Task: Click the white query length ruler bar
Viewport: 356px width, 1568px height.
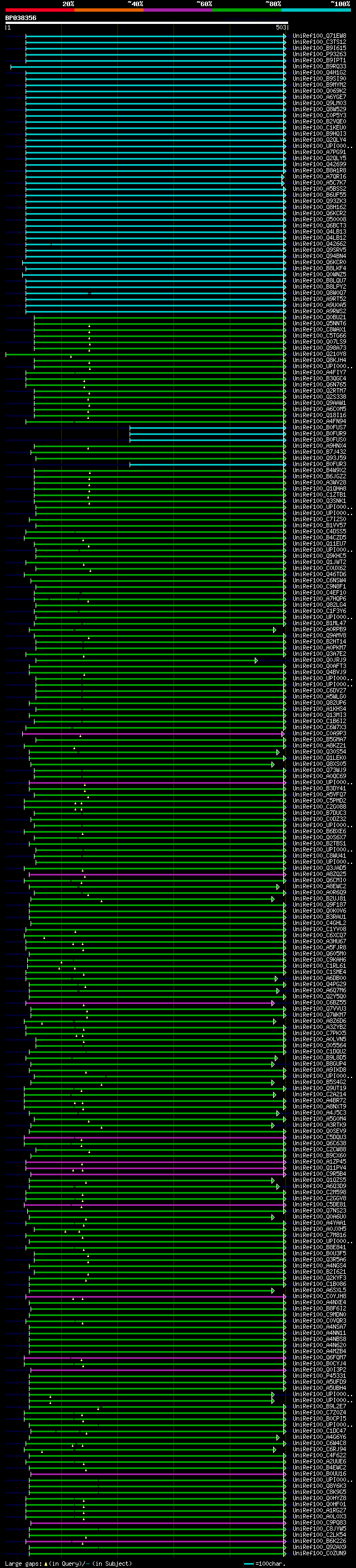Action: (147, 22)
